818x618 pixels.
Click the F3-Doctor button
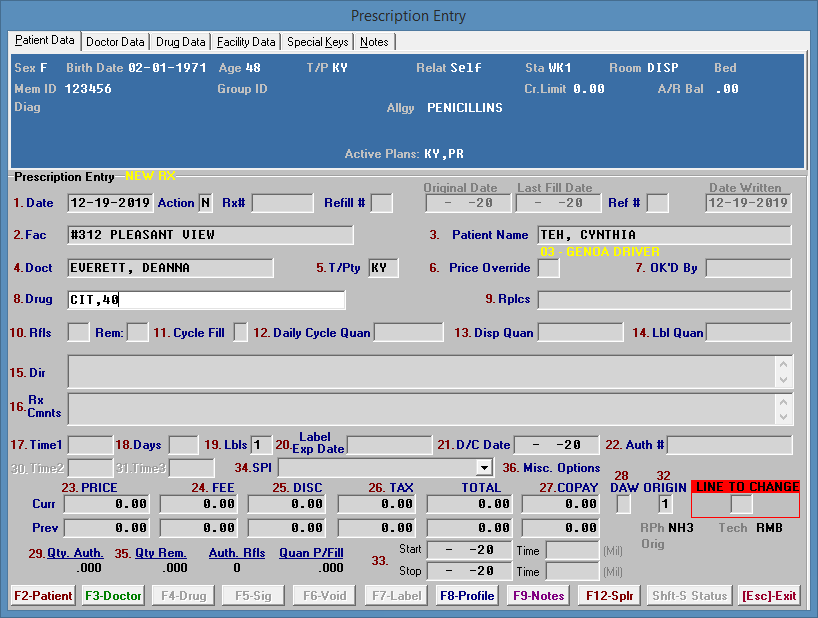click(x=113, y=596)
